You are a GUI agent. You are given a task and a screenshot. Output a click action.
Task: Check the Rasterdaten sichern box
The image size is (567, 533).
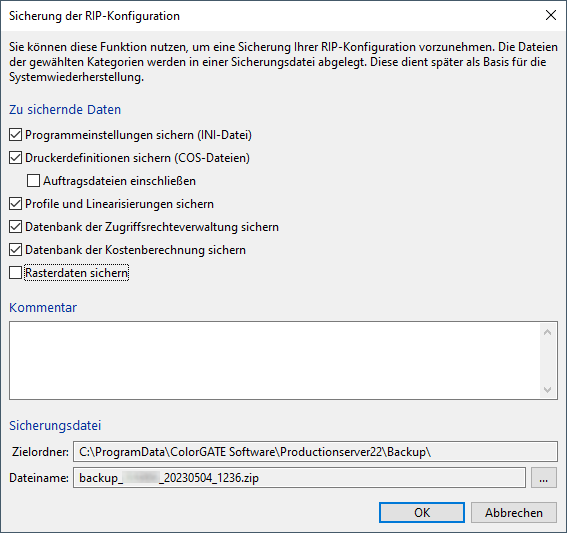(x=15, y=273)
